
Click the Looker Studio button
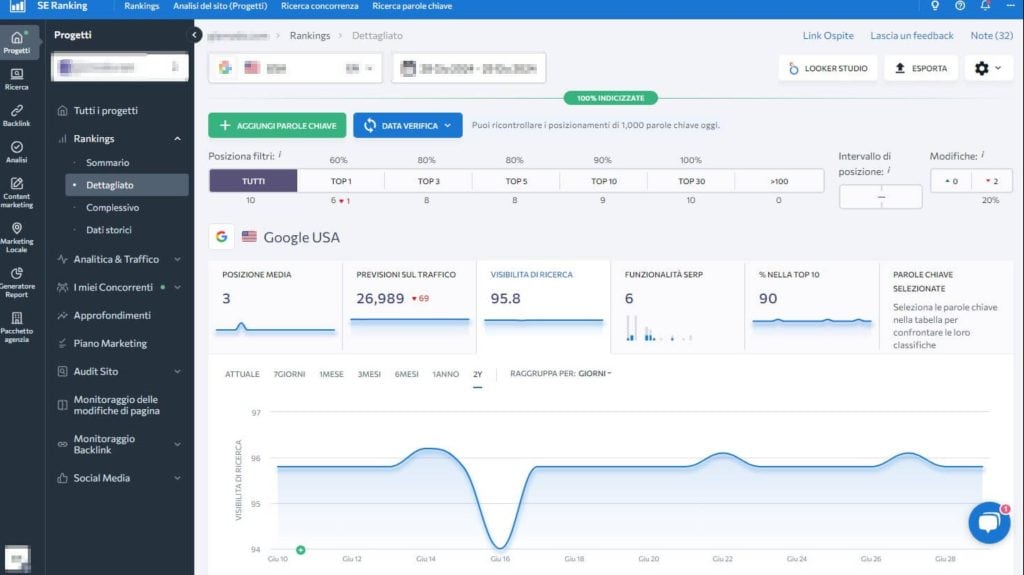pyautogui.click(x=827, y=68)
